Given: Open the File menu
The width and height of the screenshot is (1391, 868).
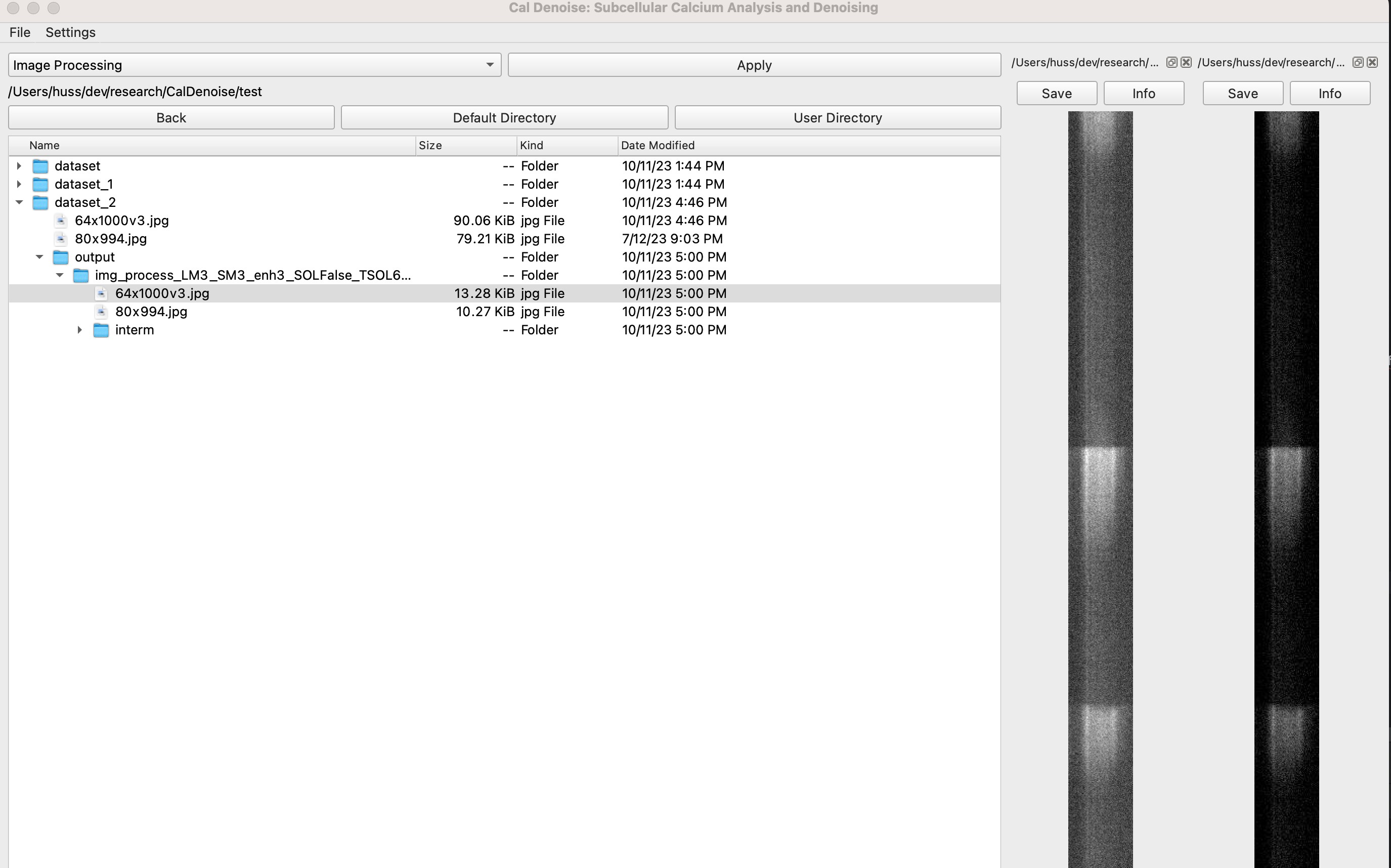Looking at the screenshot, I should pos(20,32).
